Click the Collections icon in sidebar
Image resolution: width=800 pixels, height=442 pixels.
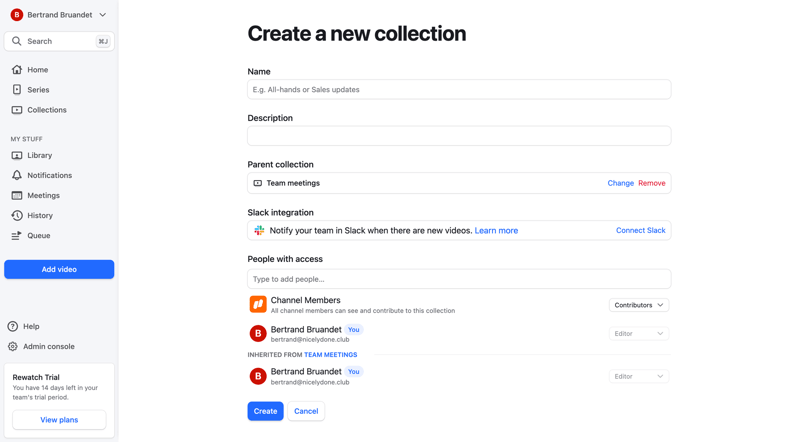point(17,110)
